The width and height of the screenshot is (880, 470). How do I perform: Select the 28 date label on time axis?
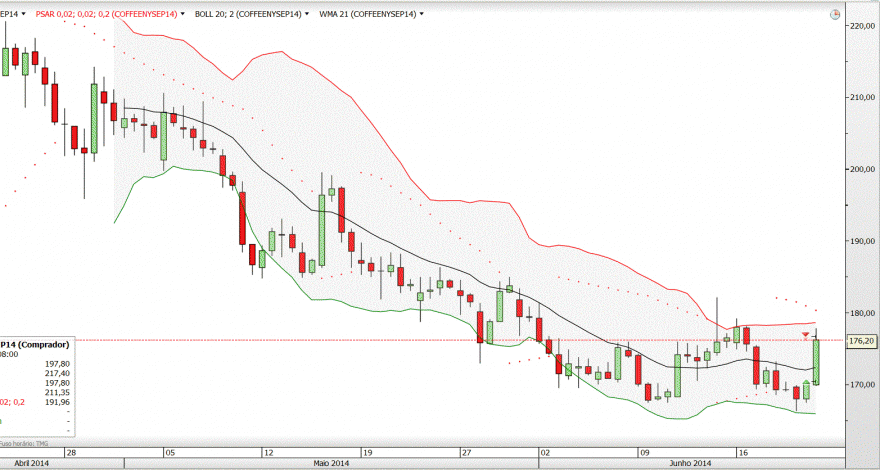click(71, 452)
